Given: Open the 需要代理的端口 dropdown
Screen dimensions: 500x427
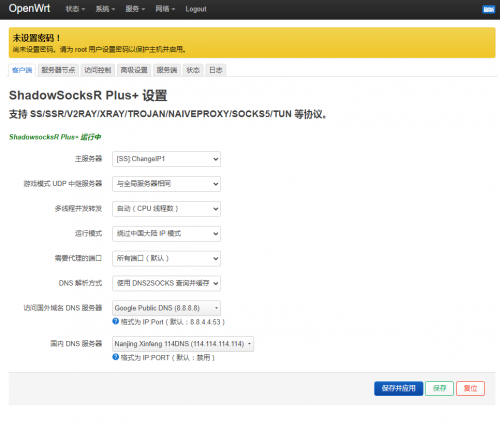Looking at the screenshot, I should 166,258.
